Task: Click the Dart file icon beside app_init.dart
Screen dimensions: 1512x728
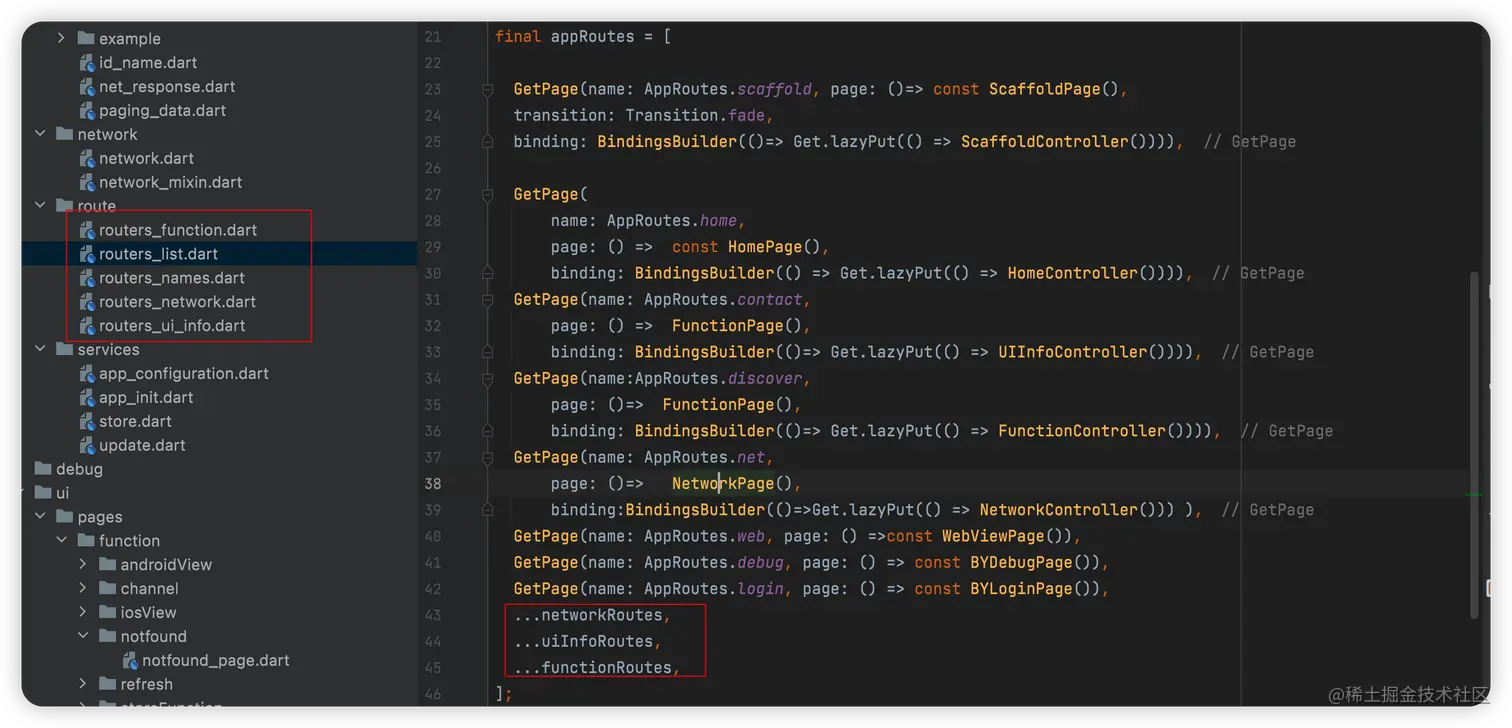Action: (x=87, y=397)
